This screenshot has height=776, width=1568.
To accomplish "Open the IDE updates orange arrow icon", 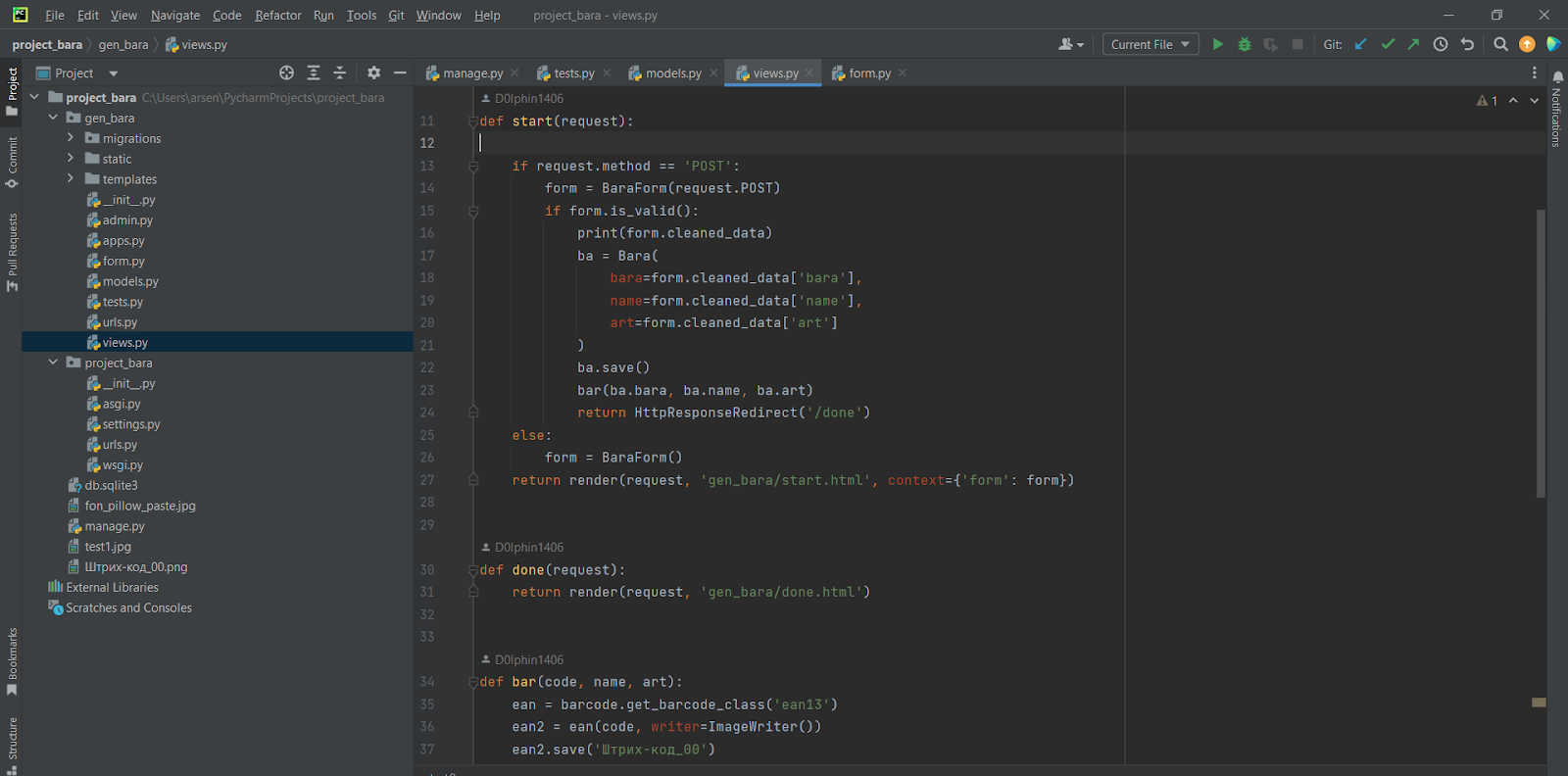I will pos(1527,44).
